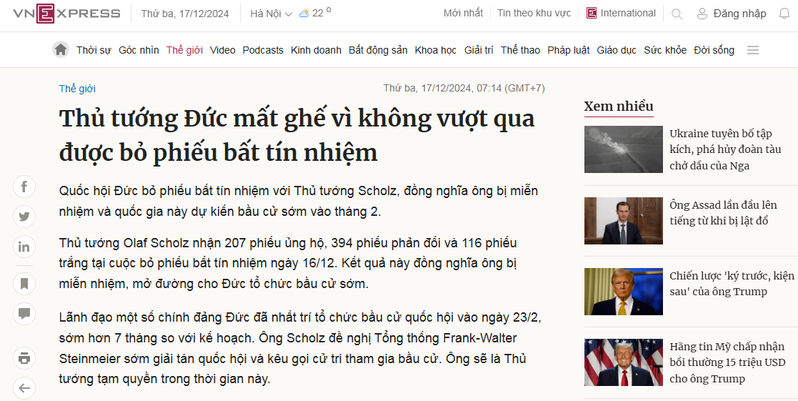Print the article
Image resolution: width=798 pixels, height=401 pixels.
24,357
